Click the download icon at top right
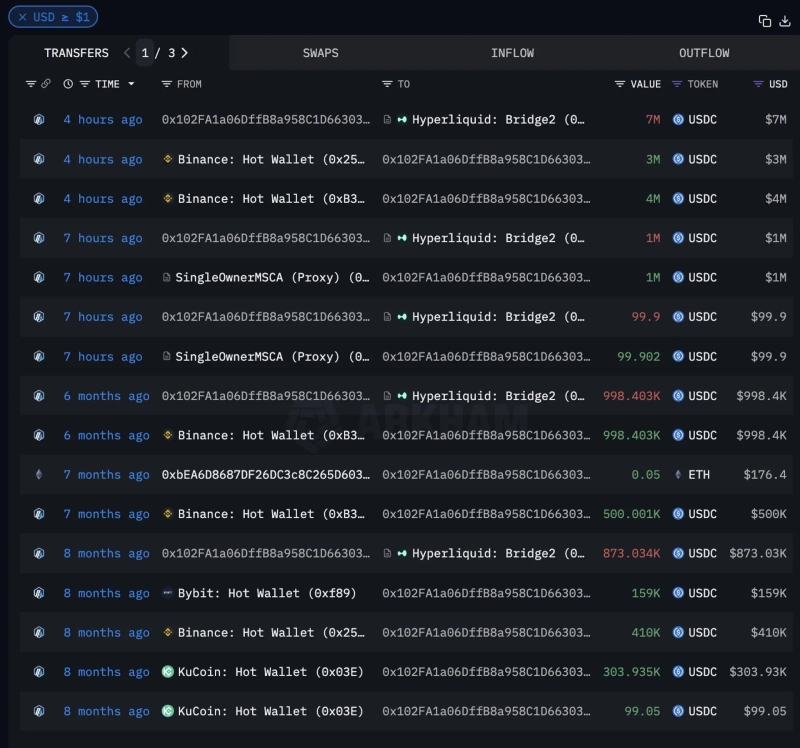 click(x=784, y=21)
